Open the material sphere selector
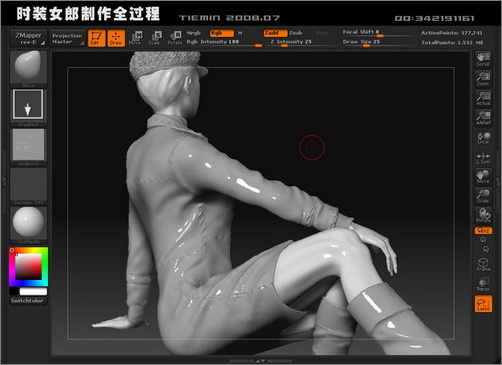The height and width of the screenshot is (365, 502). click(x=28, y=225)
